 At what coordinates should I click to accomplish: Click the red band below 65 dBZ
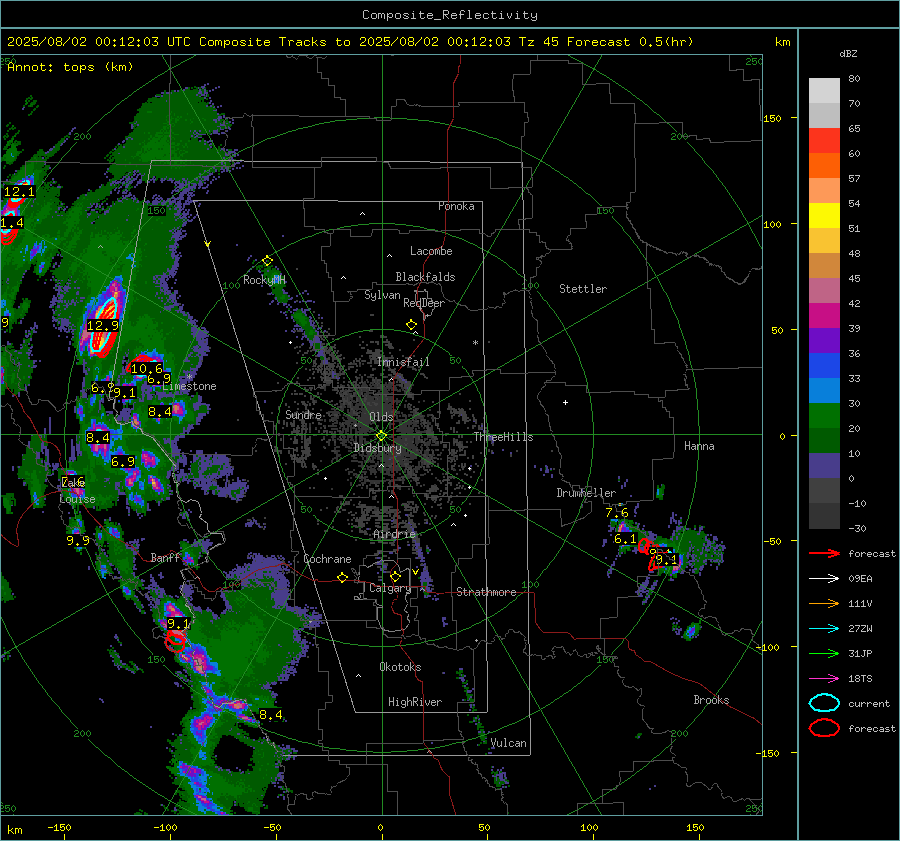coord(824,140)
